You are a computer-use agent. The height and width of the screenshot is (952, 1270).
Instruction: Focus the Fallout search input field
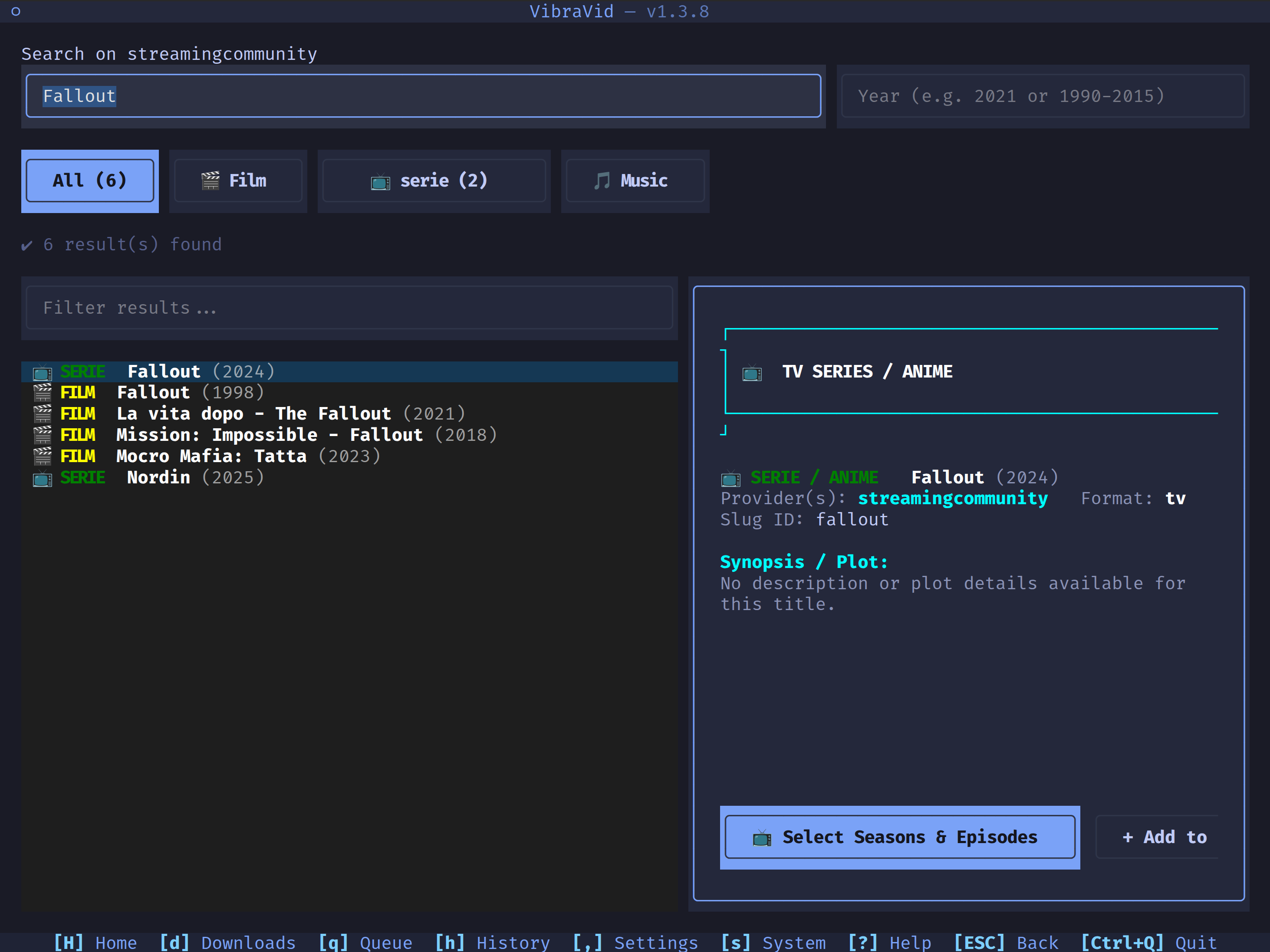[423, 96]
